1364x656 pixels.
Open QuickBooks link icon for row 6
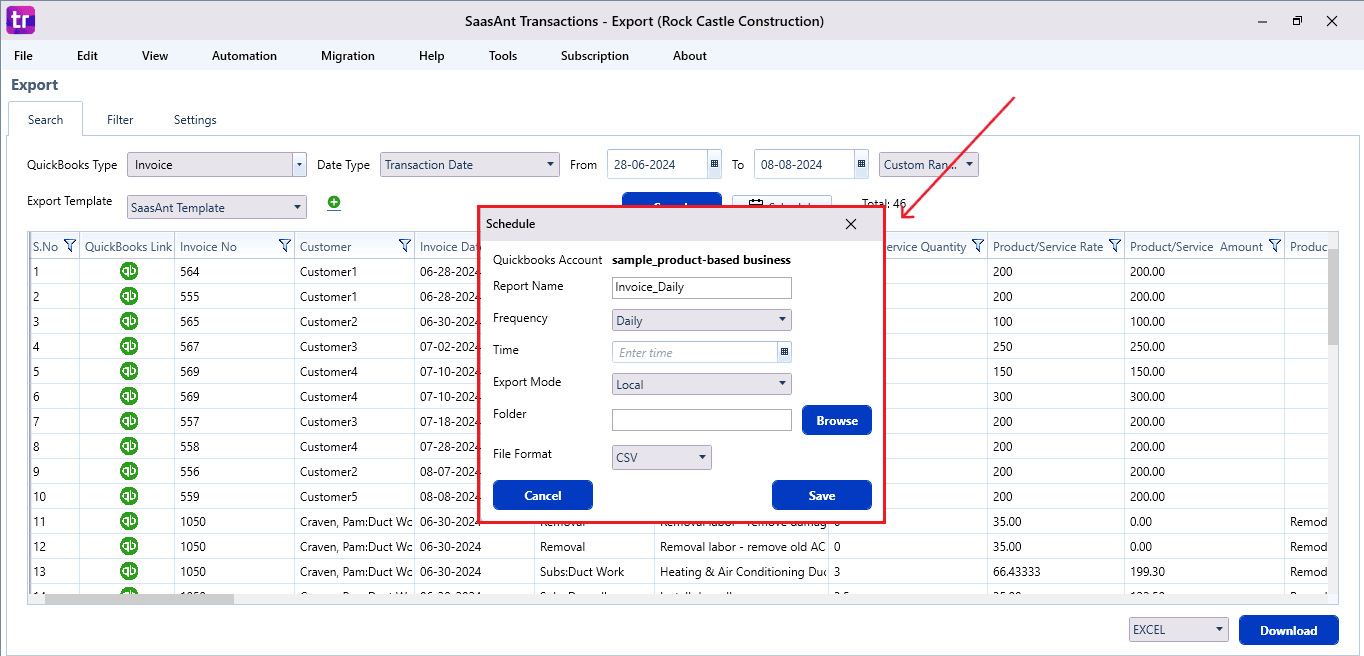pos(129,396)
